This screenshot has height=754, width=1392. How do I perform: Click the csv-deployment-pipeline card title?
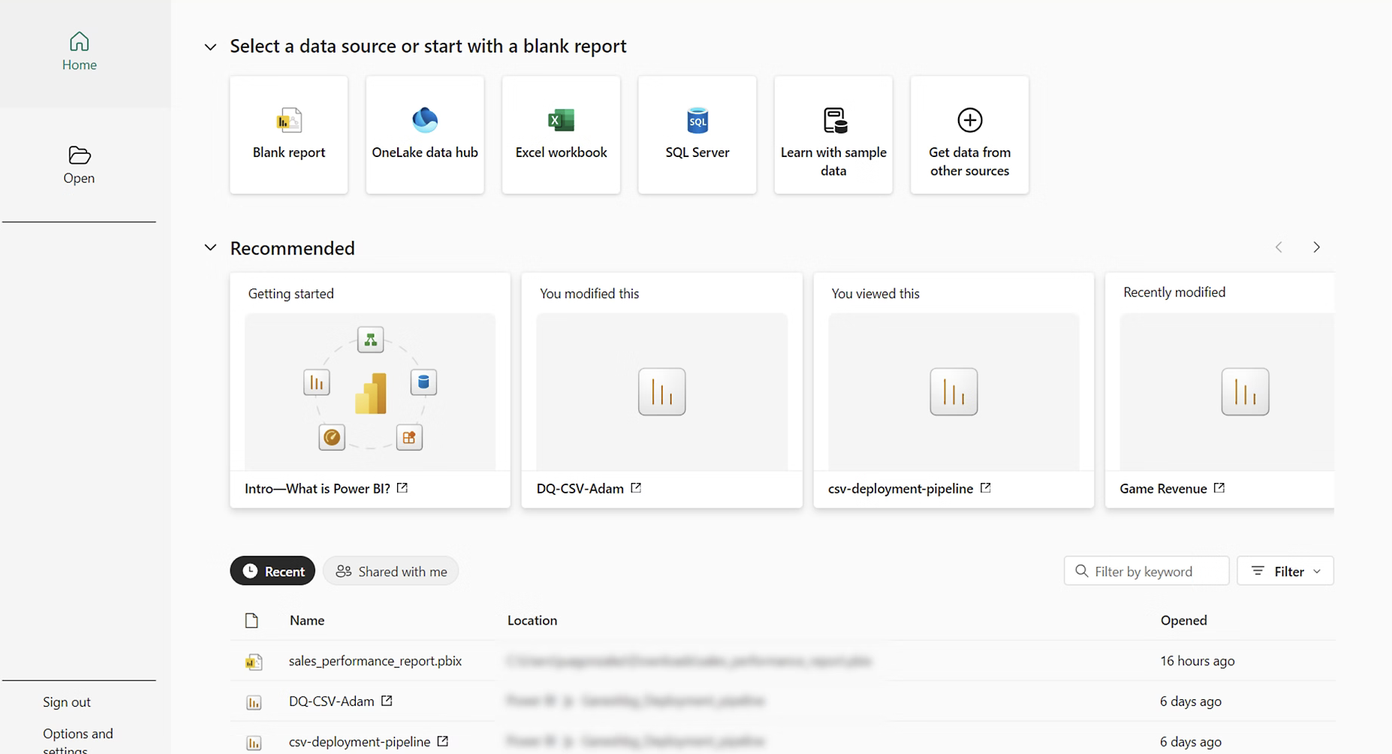point(900,488)
